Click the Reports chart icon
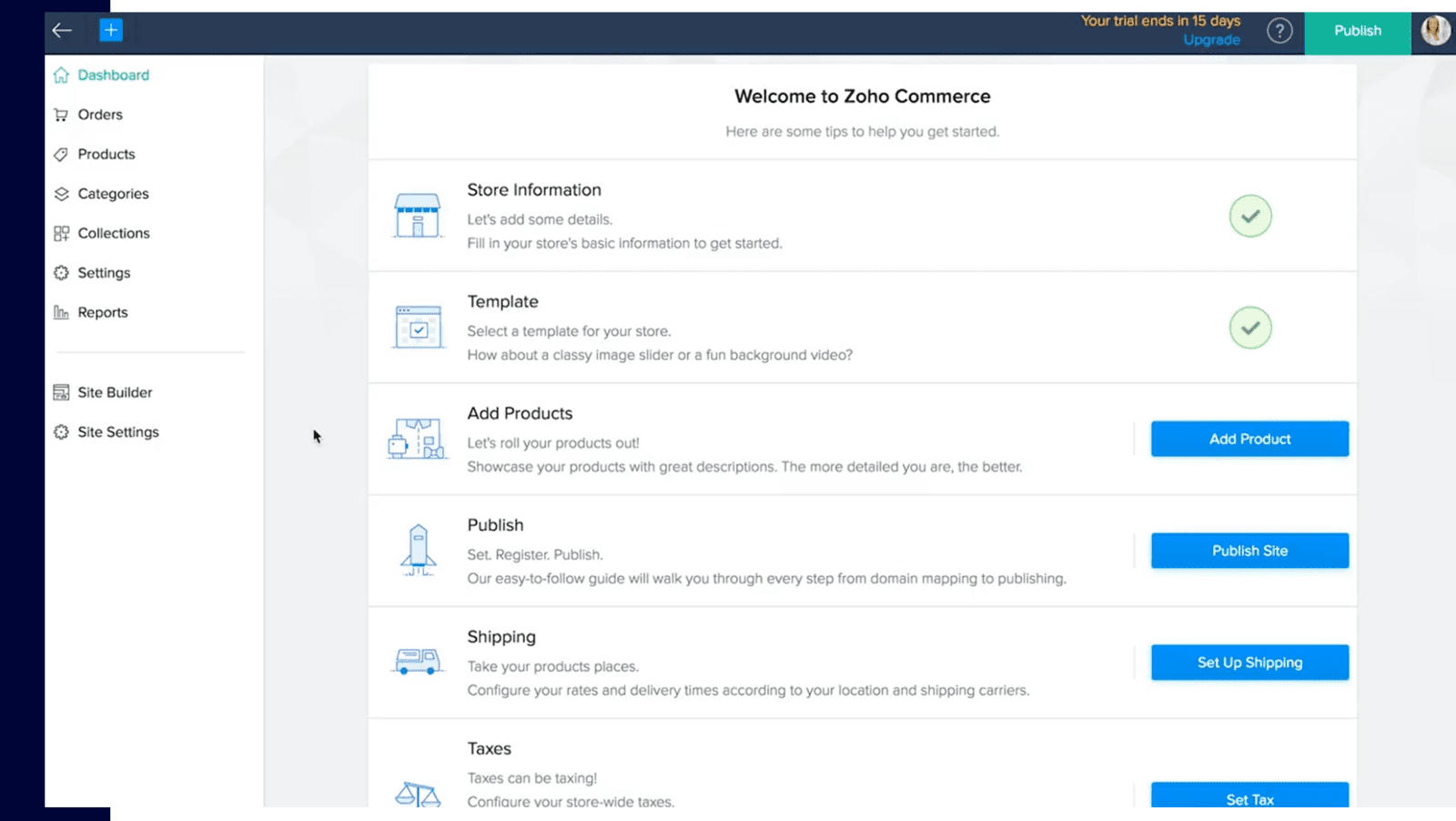Image resolution: width=1456 pixels, height=821 pixels. tap(61, 312)
